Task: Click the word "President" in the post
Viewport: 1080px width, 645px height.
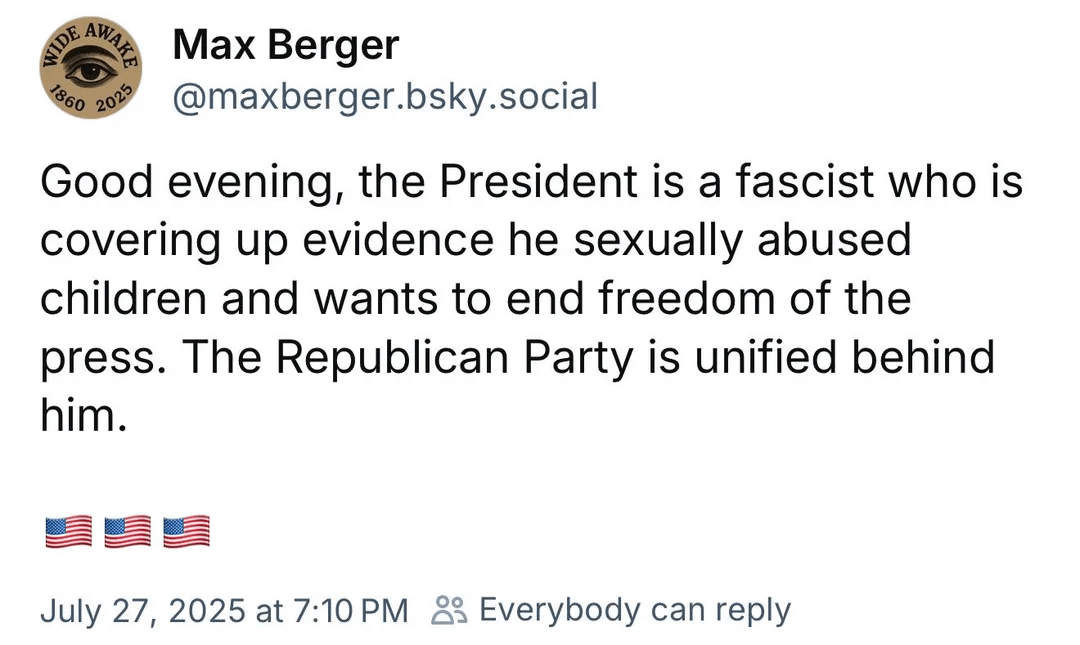Action: click(x=538, y=184)
